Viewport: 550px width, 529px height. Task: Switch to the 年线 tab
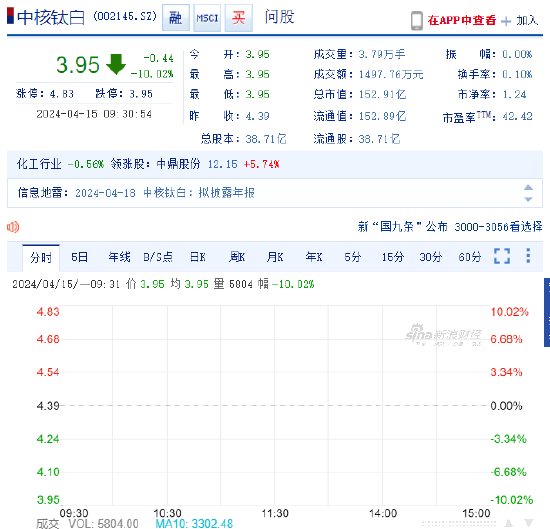119,257
